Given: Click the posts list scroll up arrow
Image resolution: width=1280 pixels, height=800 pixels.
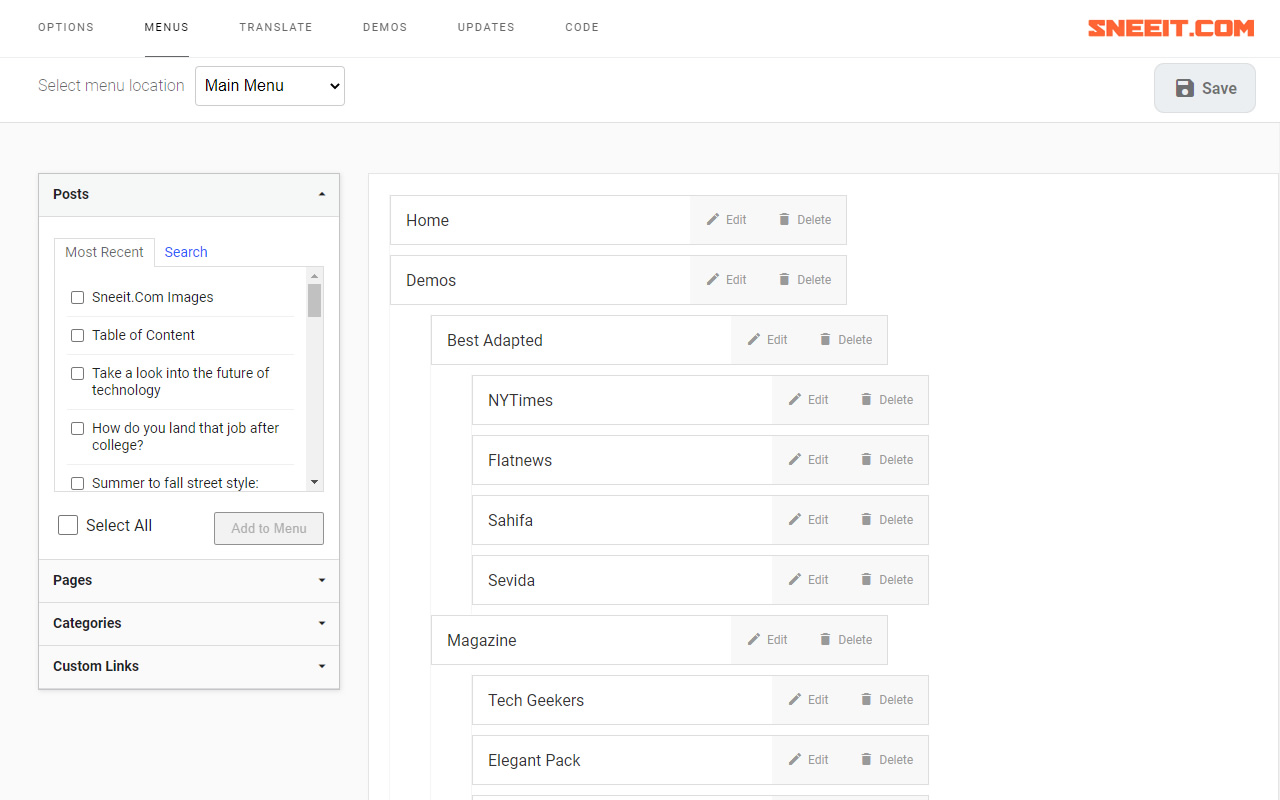Looking at the screenshot, I should tap(314, 276).
